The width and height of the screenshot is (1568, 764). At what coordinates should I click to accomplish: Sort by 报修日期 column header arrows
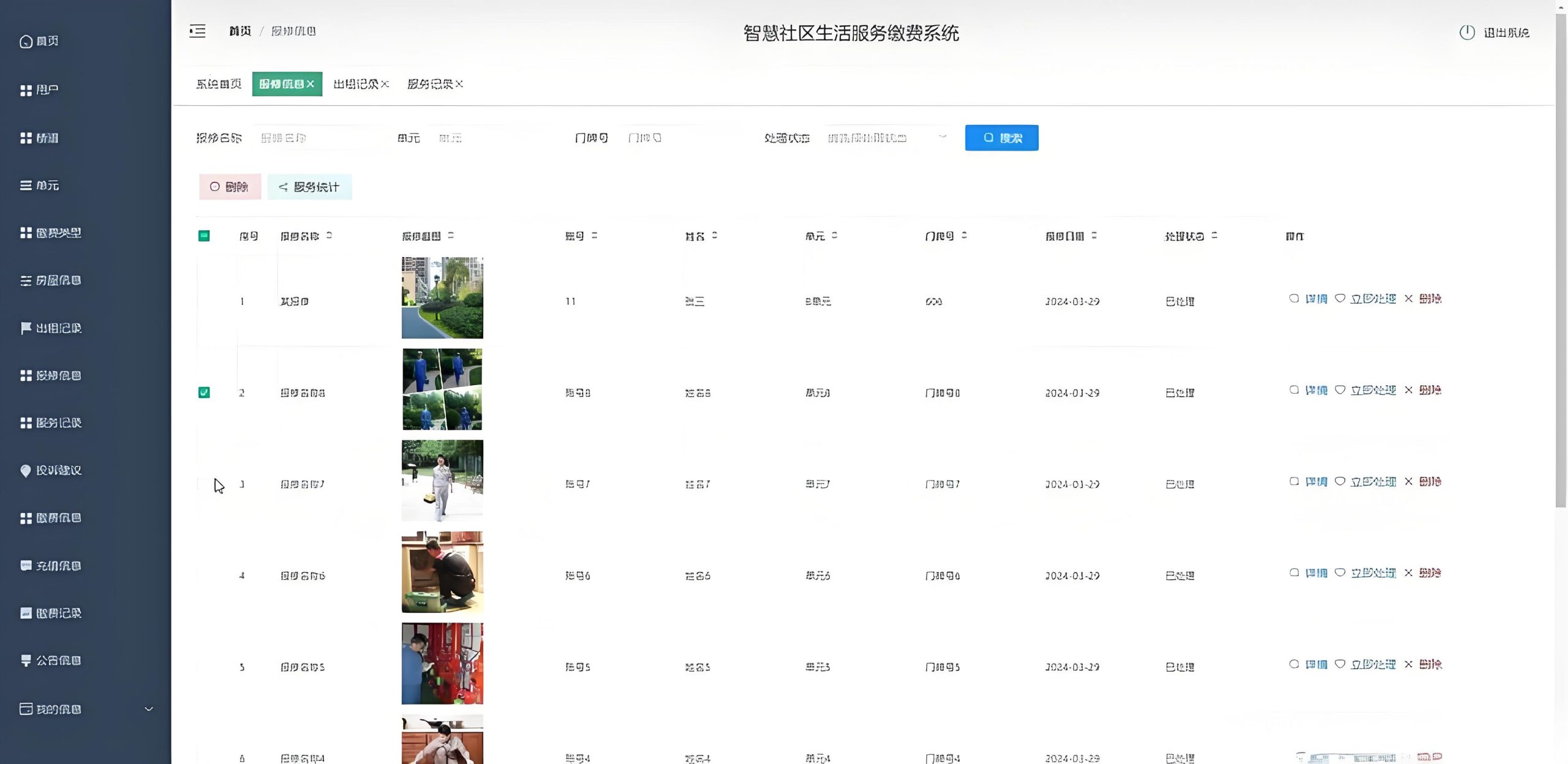coord(1094,236)
